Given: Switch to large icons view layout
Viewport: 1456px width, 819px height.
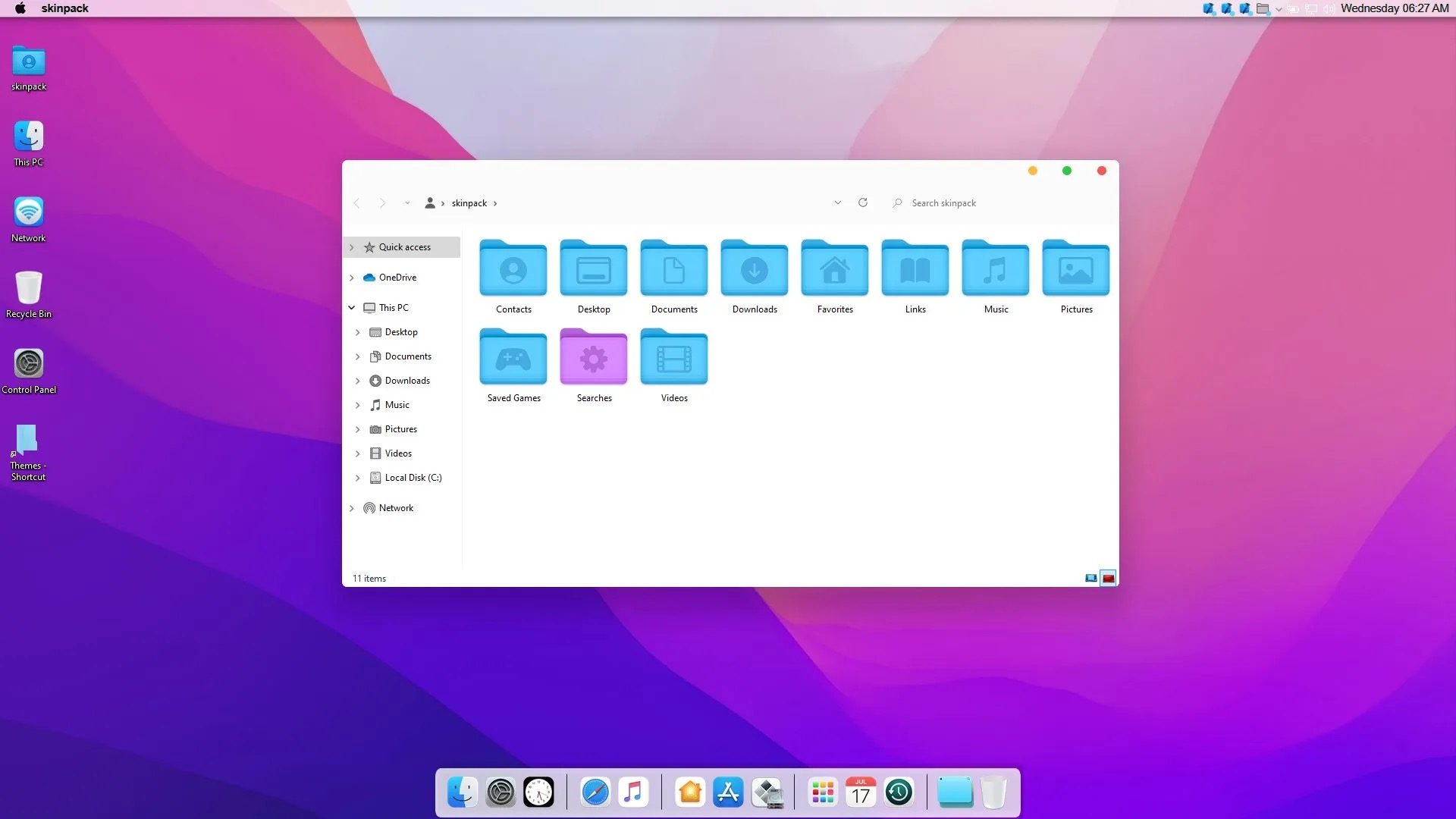Looking at the screenshot, I should click(1108, 578).
